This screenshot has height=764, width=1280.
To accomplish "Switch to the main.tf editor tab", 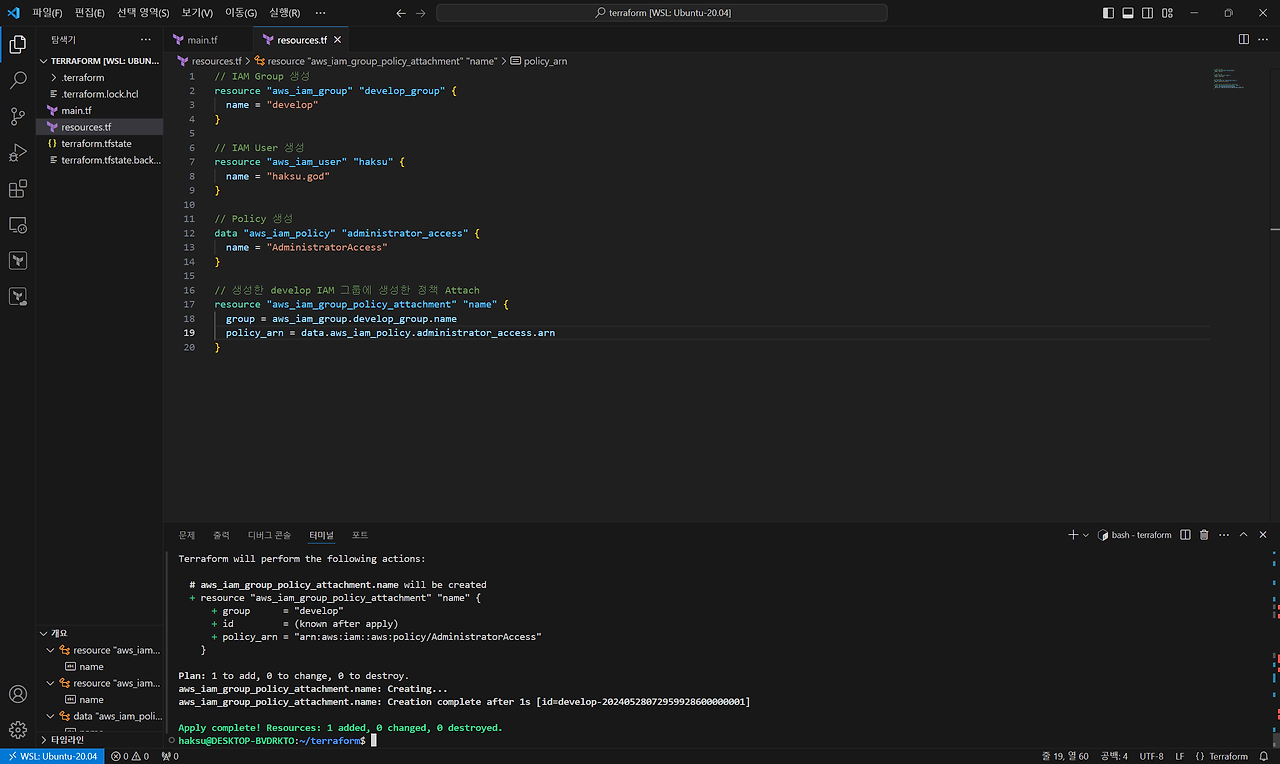I will point(201,40).
